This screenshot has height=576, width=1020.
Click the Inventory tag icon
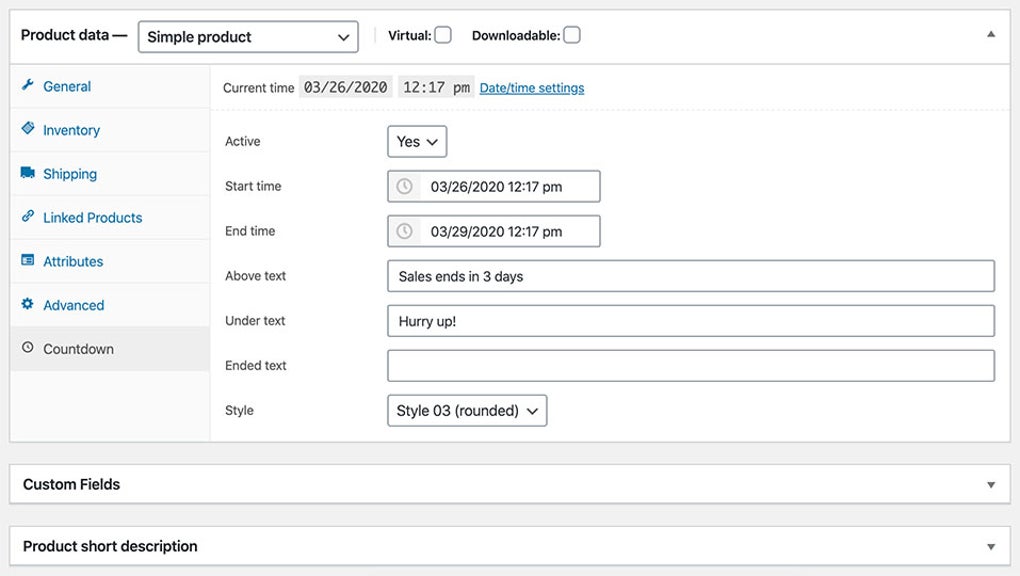pyautogui.click(x=28, y=130)
